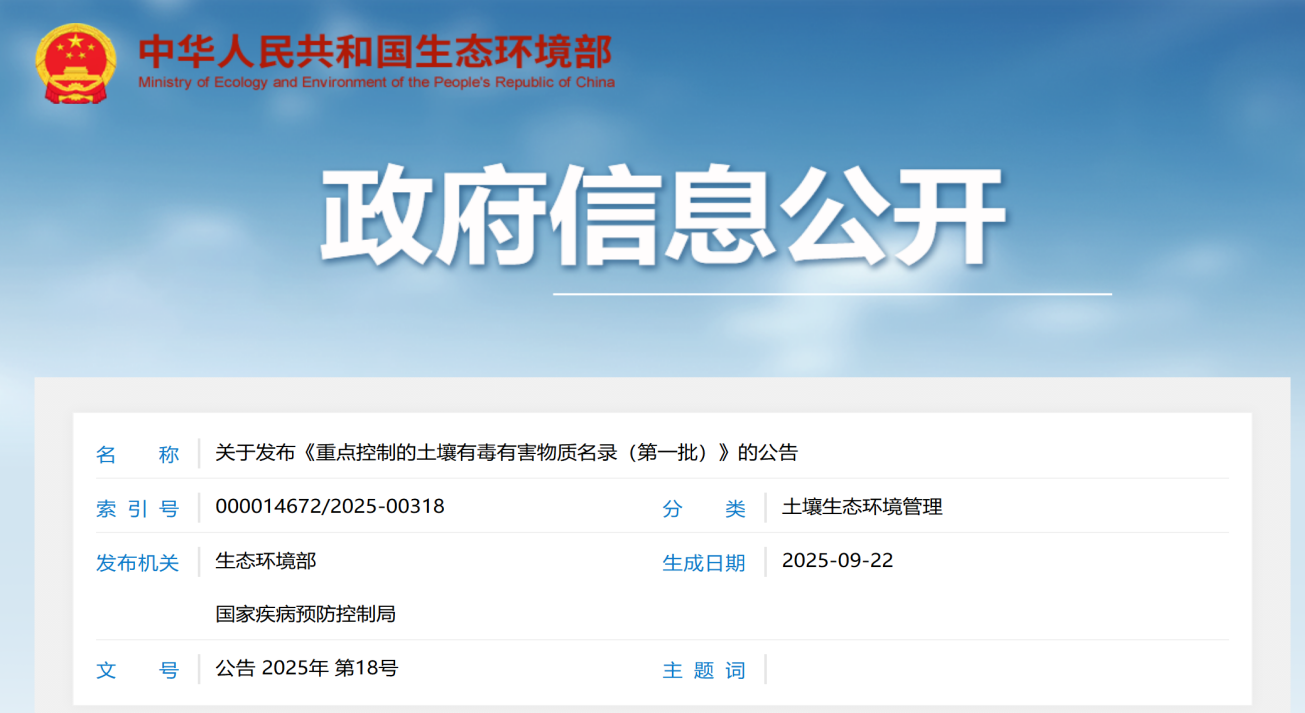Click the 政府信息公开 banner heading
This screenshot has width=1305, height=713.
(662, 217)
